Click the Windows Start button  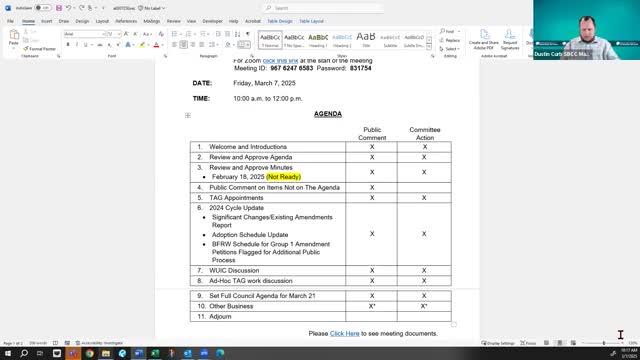click(8, 353)
